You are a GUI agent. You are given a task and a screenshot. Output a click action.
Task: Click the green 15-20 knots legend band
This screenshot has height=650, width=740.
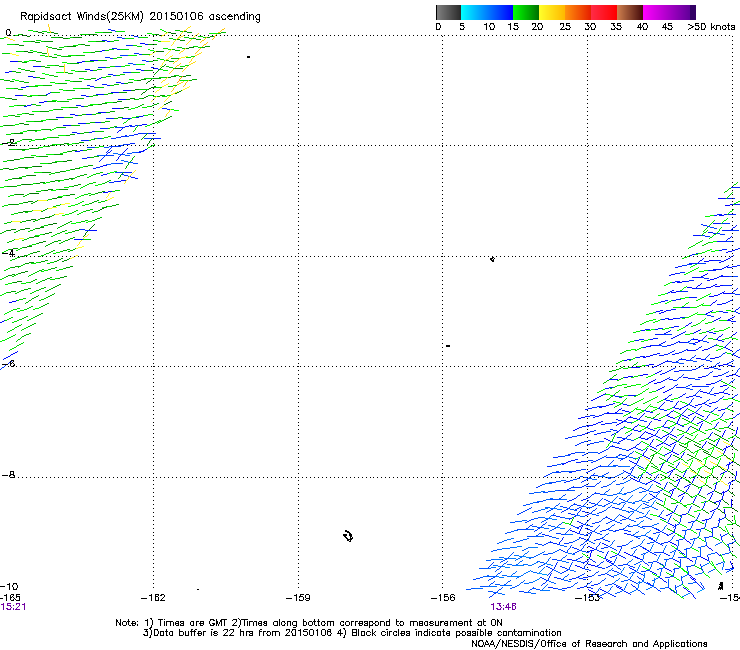click(526, 12)
